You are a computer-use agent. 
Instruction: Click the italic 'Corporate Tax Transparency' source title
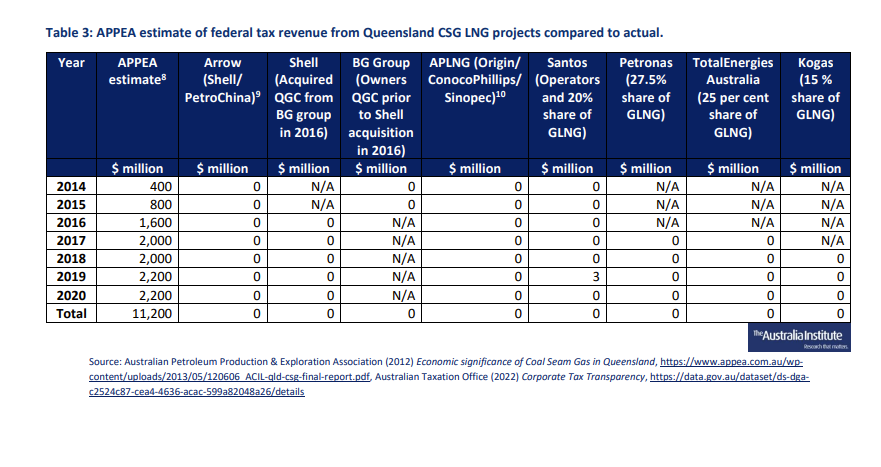(x=583, y=377)
